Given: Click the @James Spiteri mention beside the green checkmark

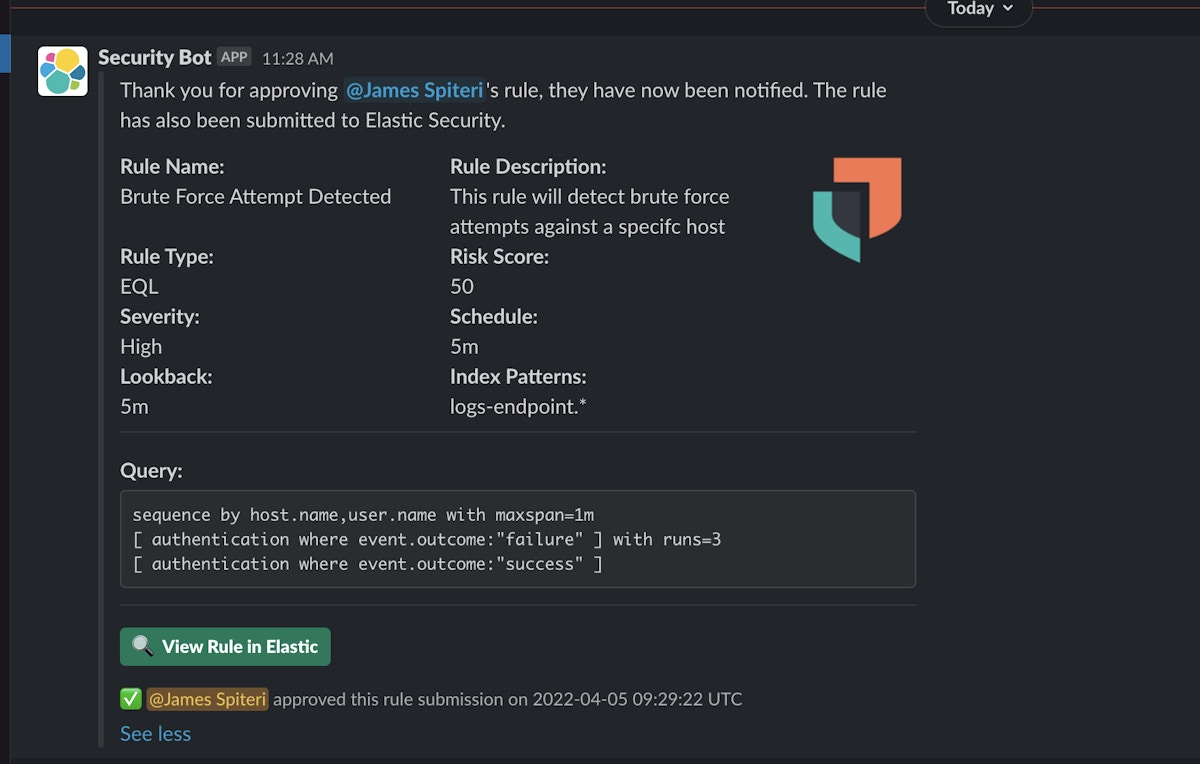Looking at the screenshot, I should (x=207, y=699).
